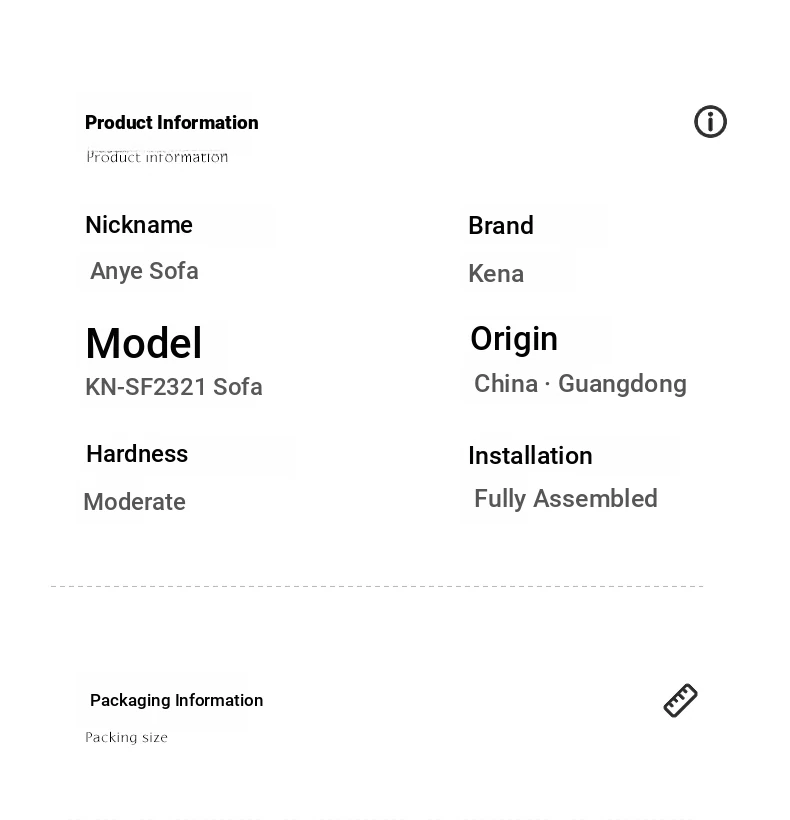Click the Packaging Information heading

pos(177,700)
